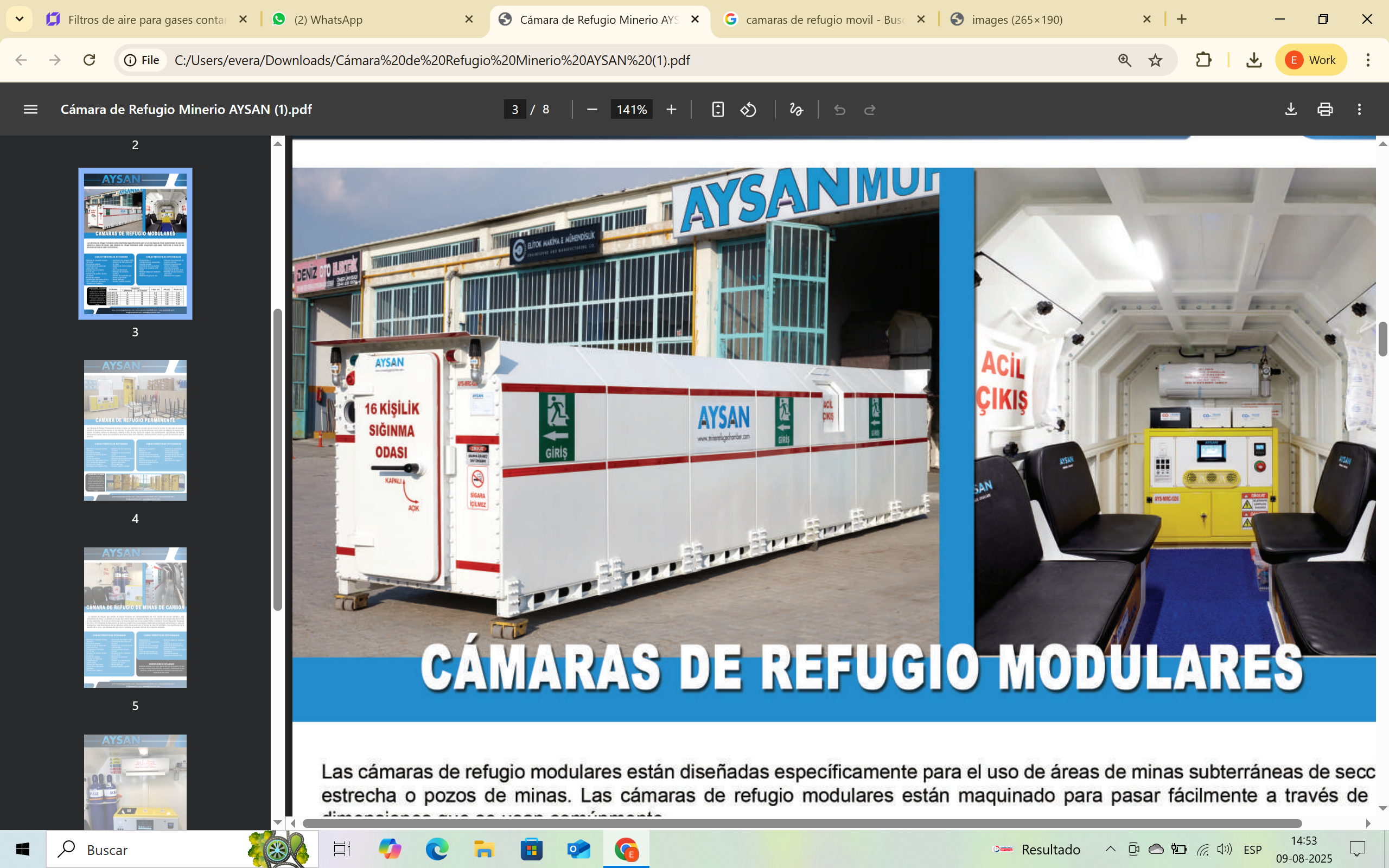Open the Work profile button
The width and height of the screenshot is (1389, 868).
[1311, 60]
